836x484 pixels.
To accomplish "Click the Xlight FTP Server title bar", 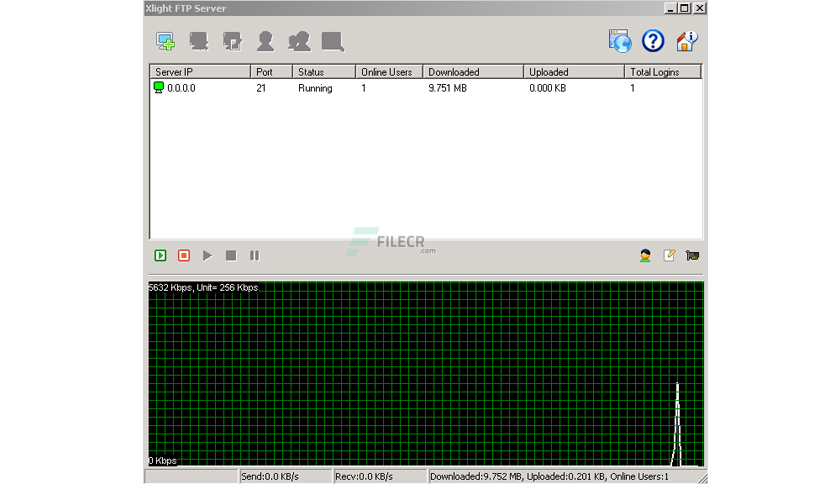I will tap(405, 8).
